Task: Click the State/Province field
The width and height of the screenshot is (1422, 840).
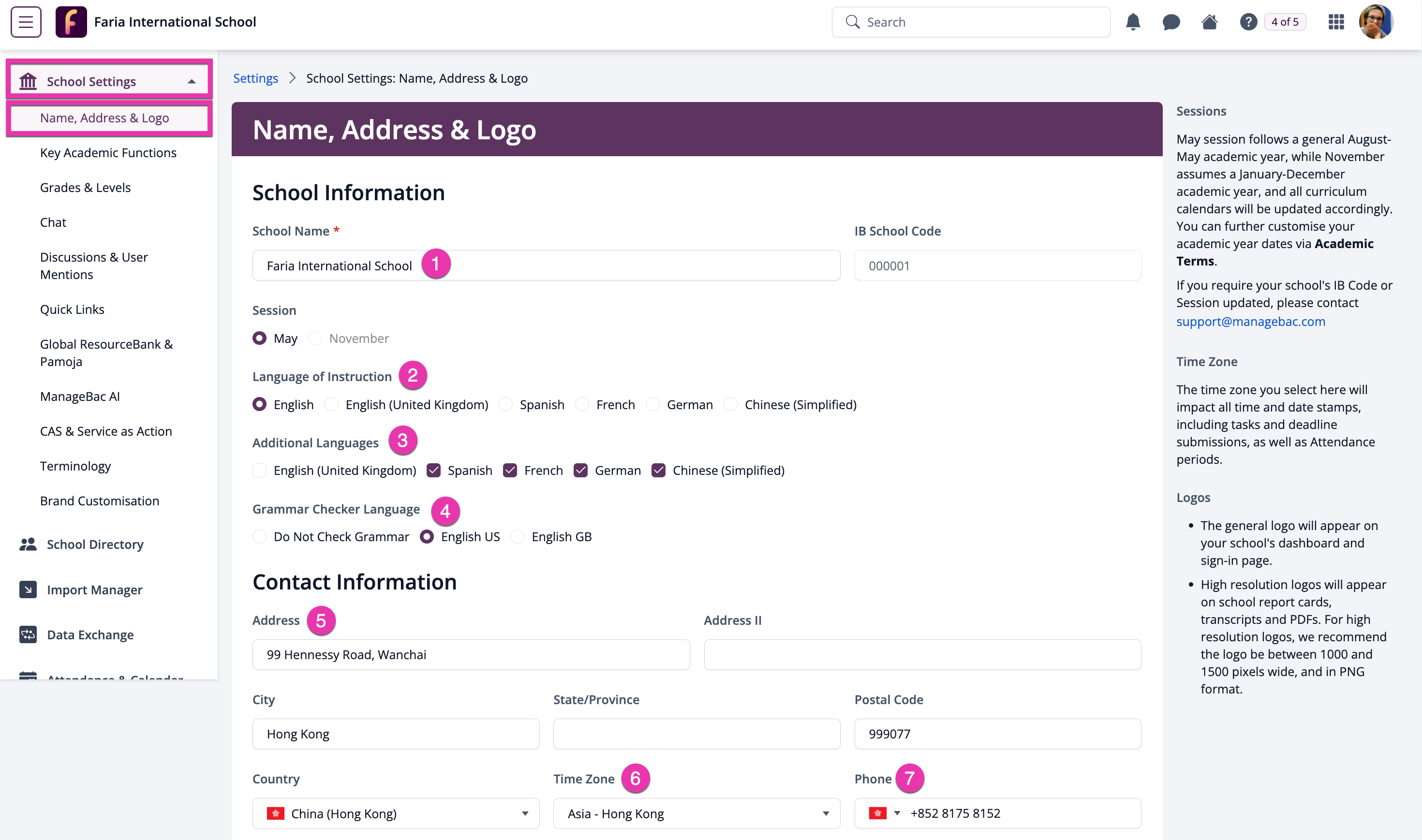Action: point(696,734)
